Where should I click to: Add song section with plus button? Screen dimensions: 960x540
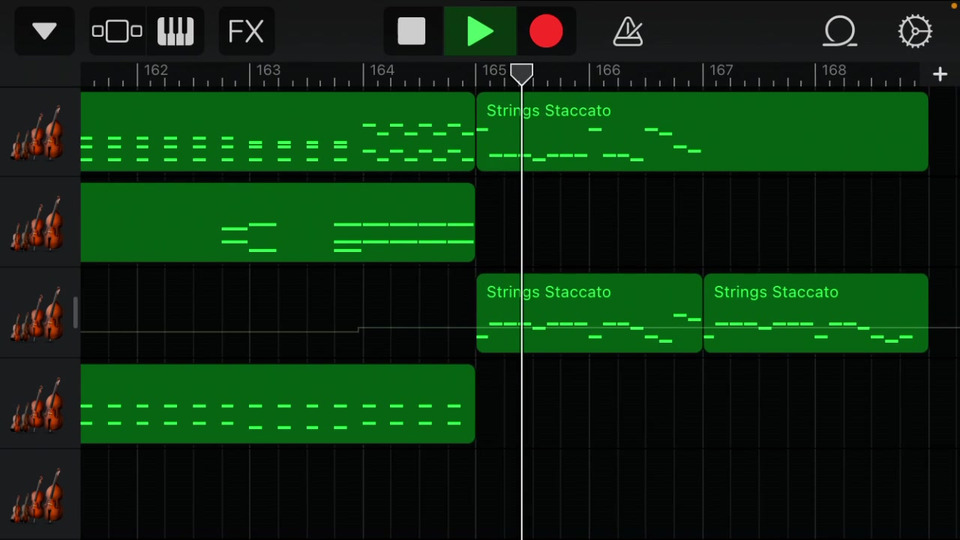point(940,74)
